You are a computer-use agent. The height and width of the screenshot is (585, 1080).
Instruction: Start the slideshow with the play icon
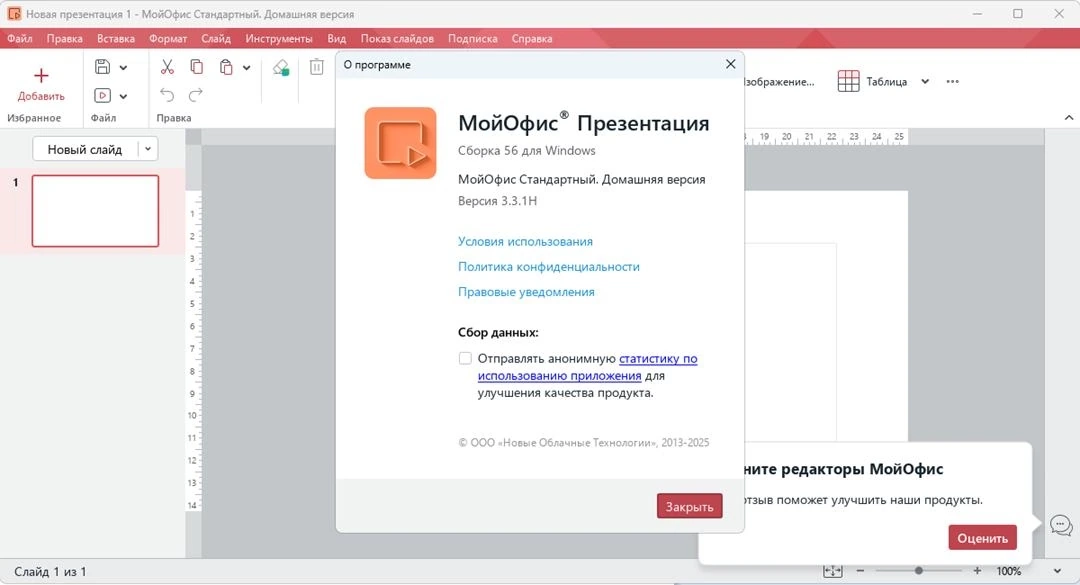[x=103, y=96]
